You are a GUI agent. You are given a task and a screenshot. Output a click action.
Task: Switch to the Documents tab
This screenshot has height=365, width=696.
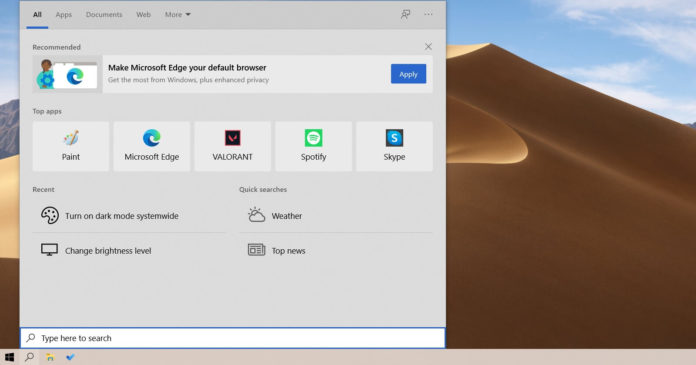[104, 15]
